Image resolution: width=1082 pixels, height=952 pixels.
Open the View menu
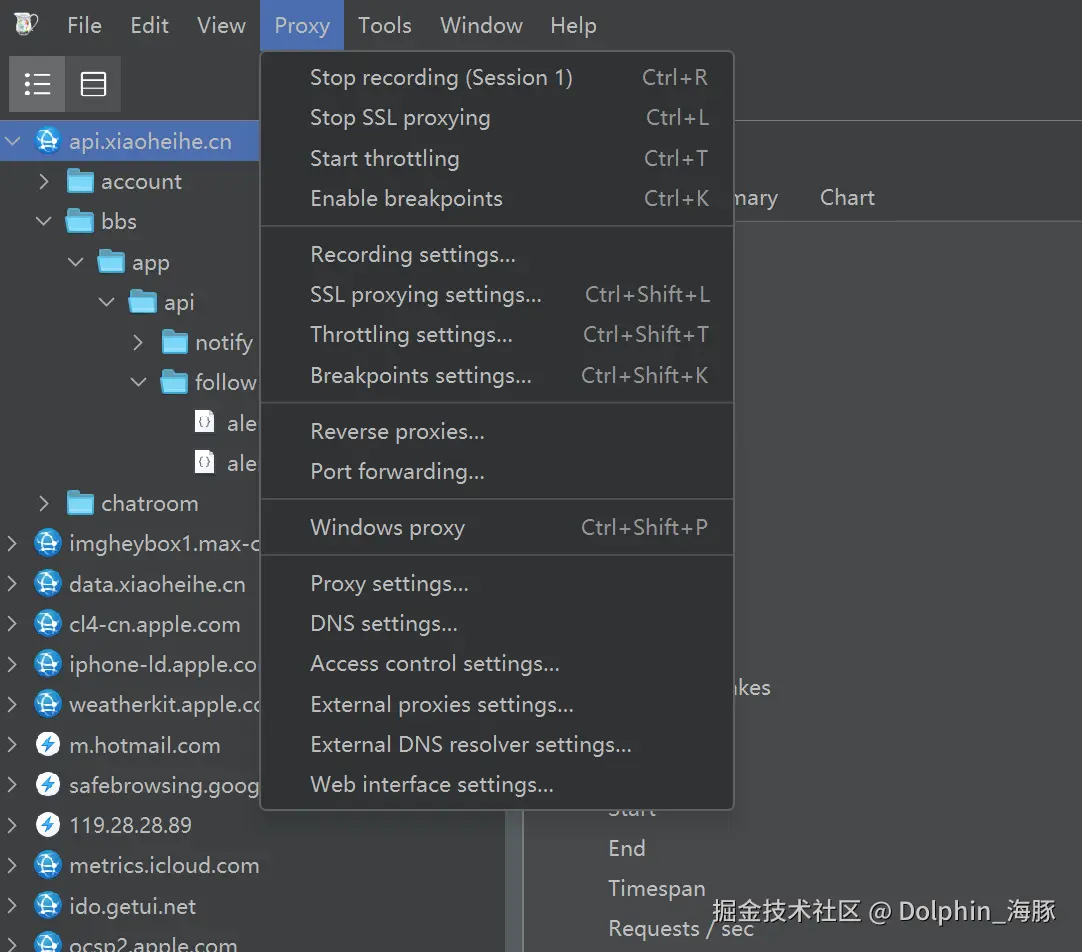point(221,26)
